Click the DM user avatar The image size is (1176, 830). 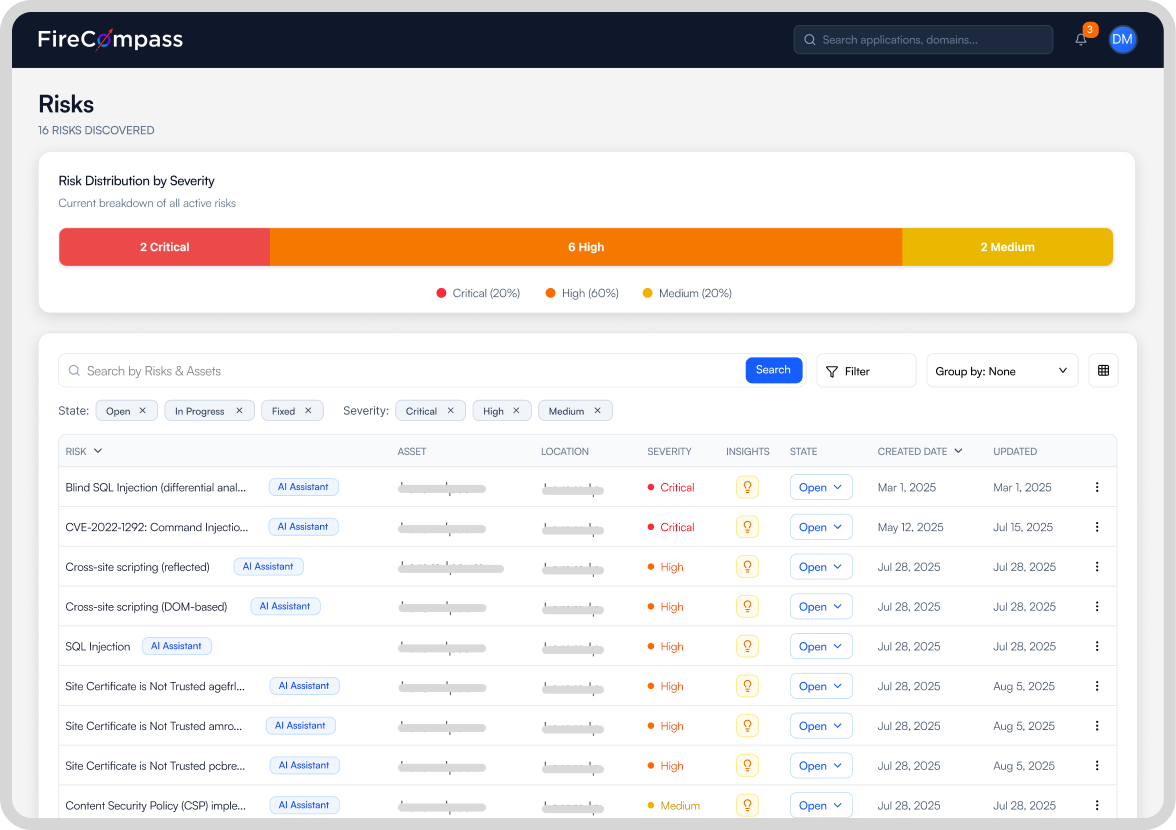click(x=1122, y=40)
